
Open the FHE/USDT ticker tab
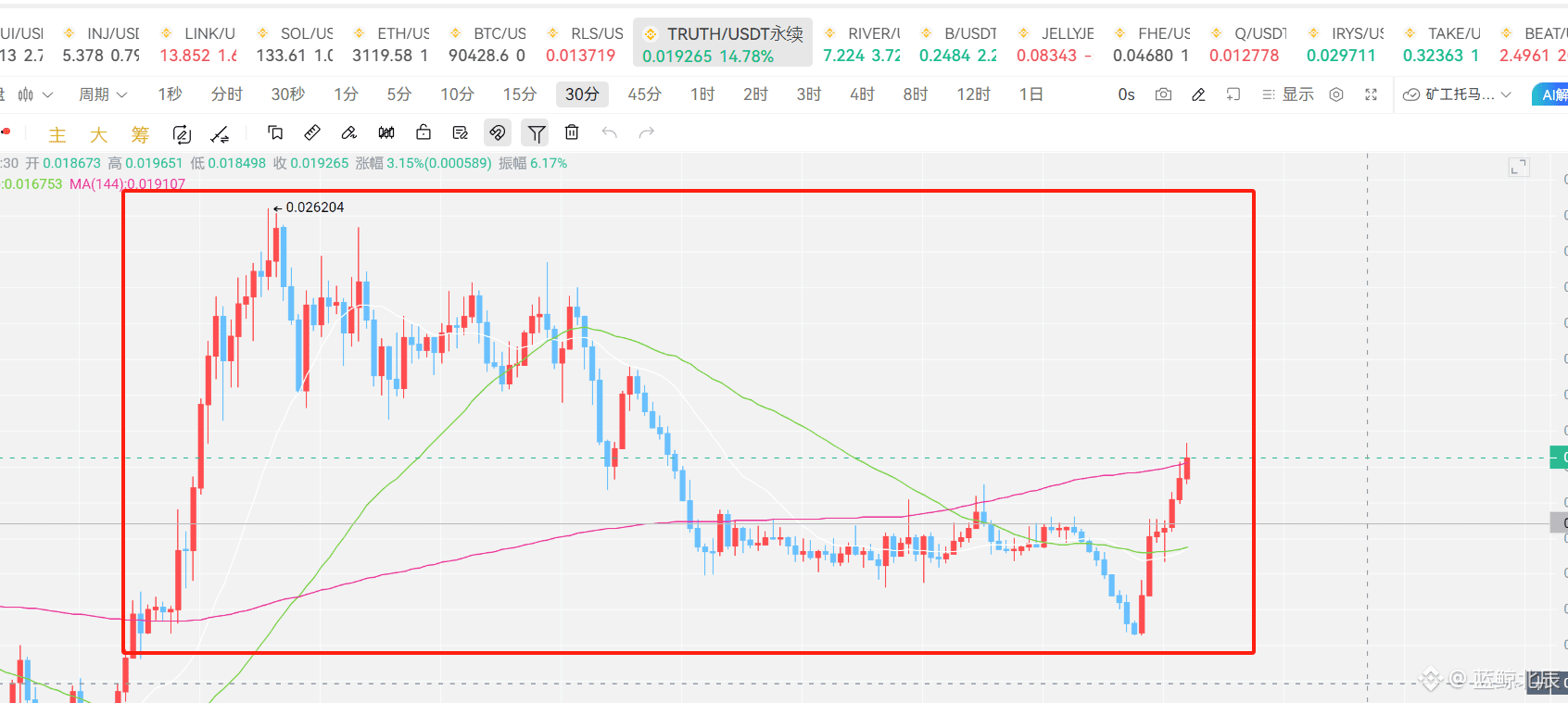pyautogui.click(x=1152, y=44)
